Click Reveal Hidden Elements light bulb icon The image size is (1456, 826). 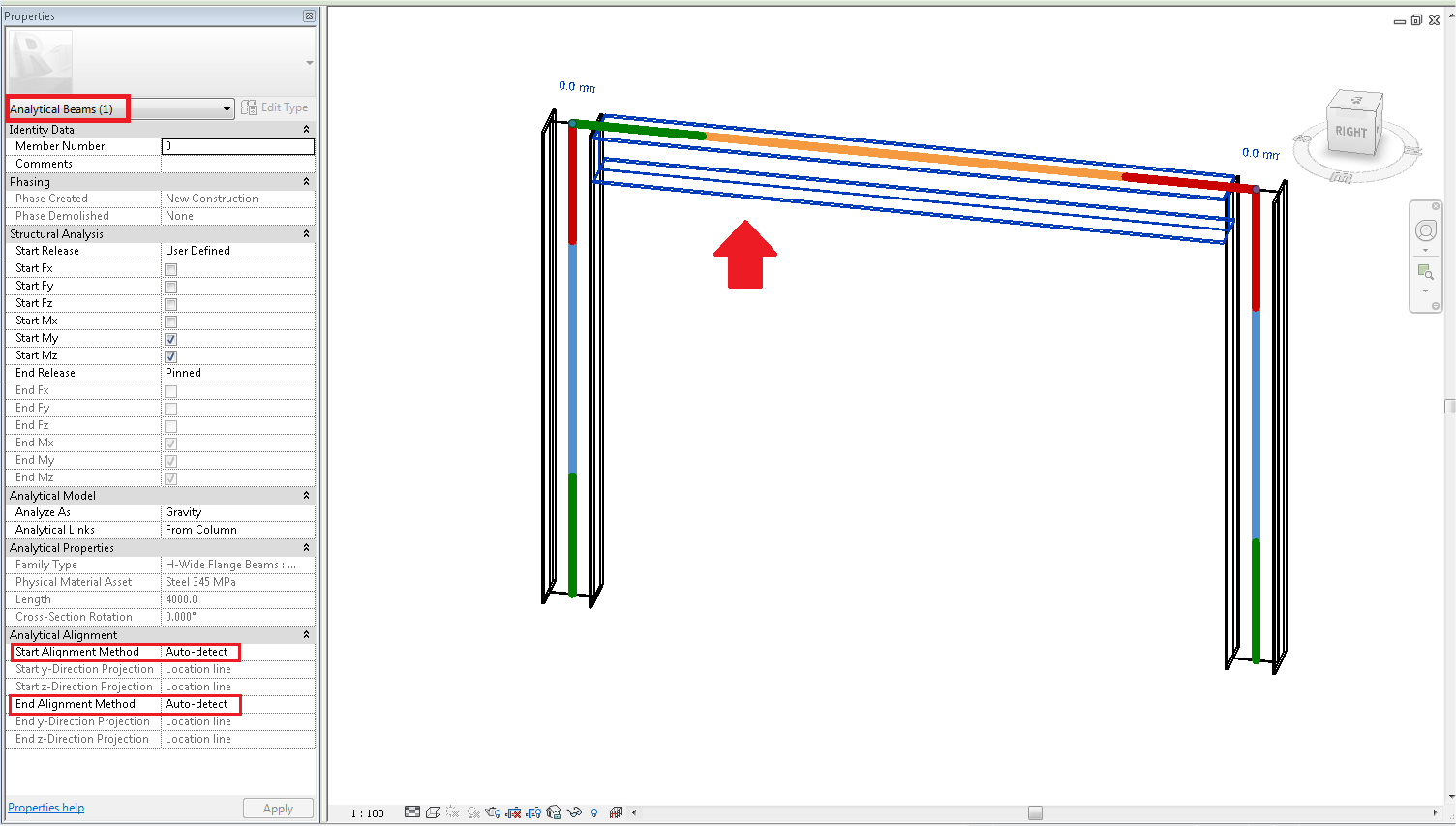pos(594,812)
